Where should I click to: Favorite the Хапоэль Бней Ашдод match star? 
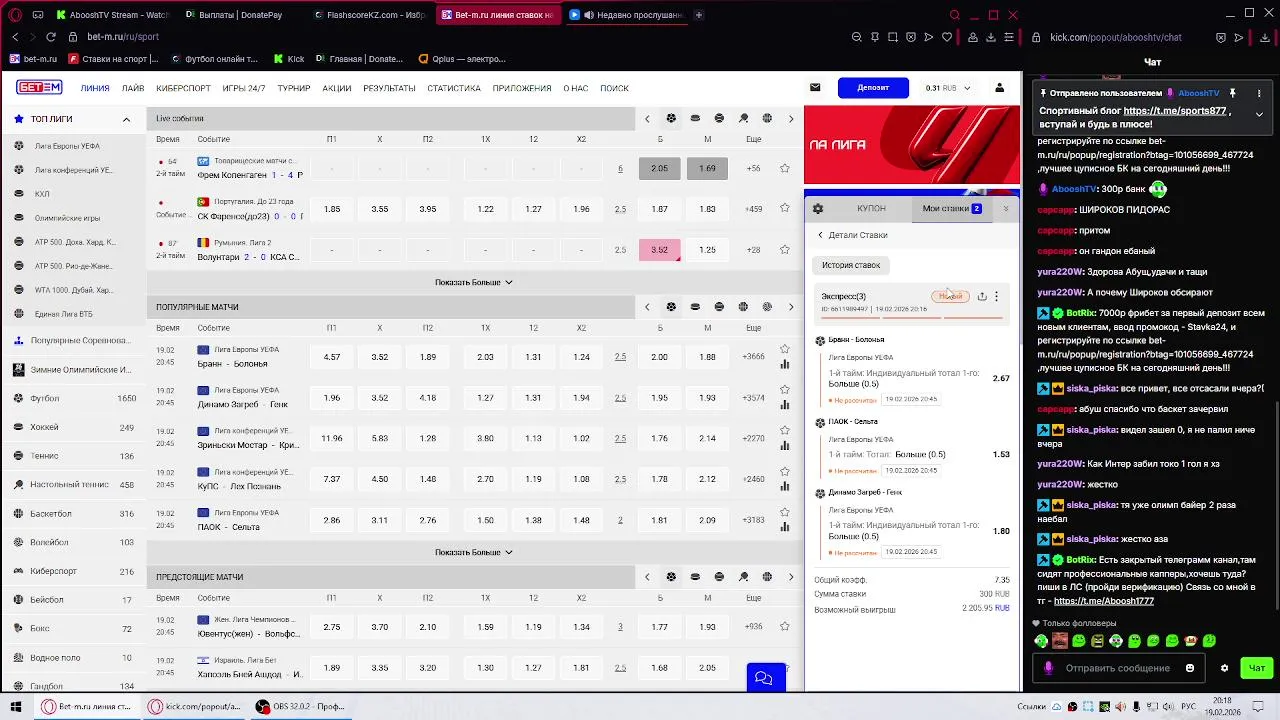tap(785, 668)
